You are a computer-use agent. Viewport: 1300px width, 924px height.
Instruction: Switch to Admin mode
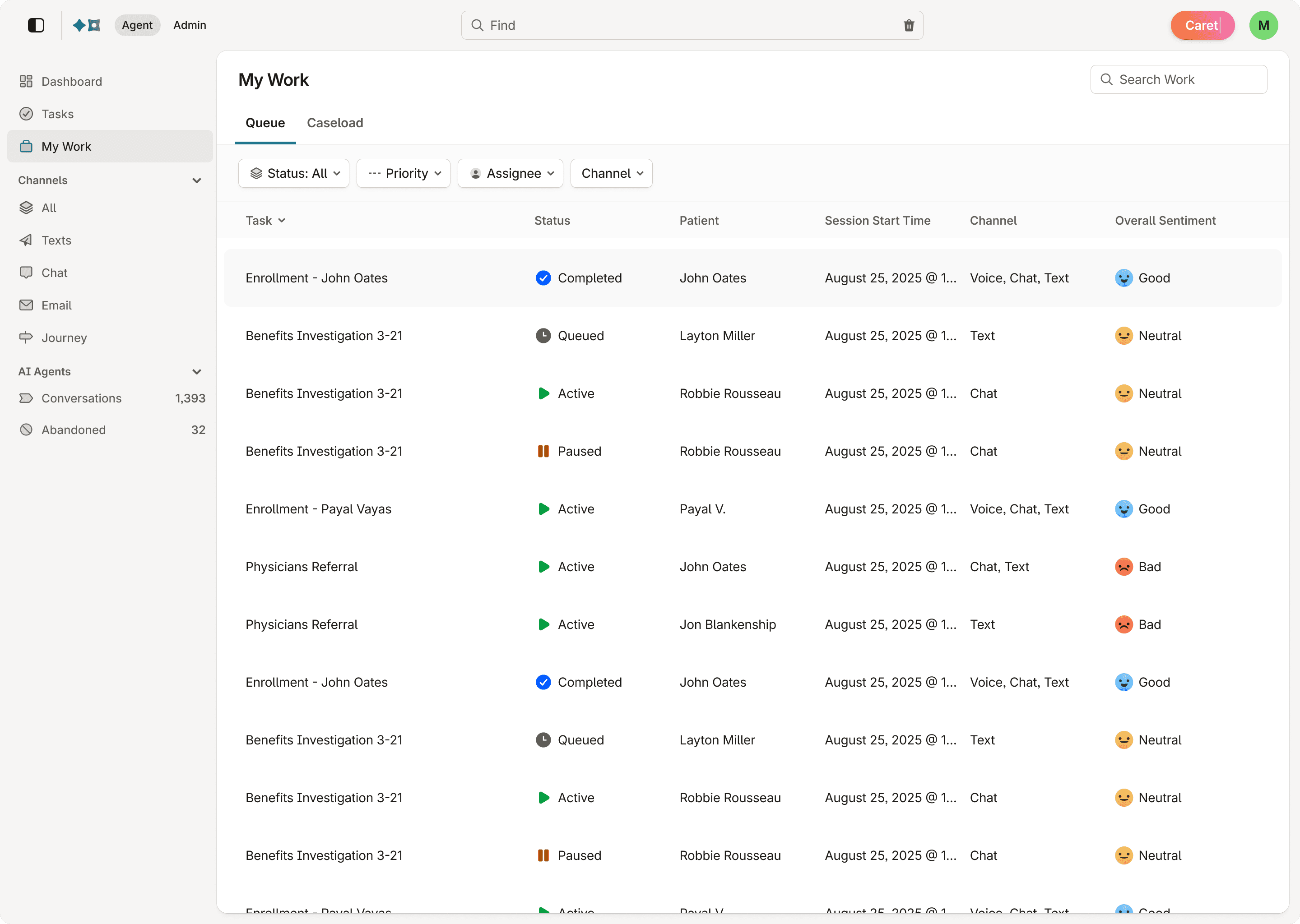pyautogui.click(x=190, y=25)
